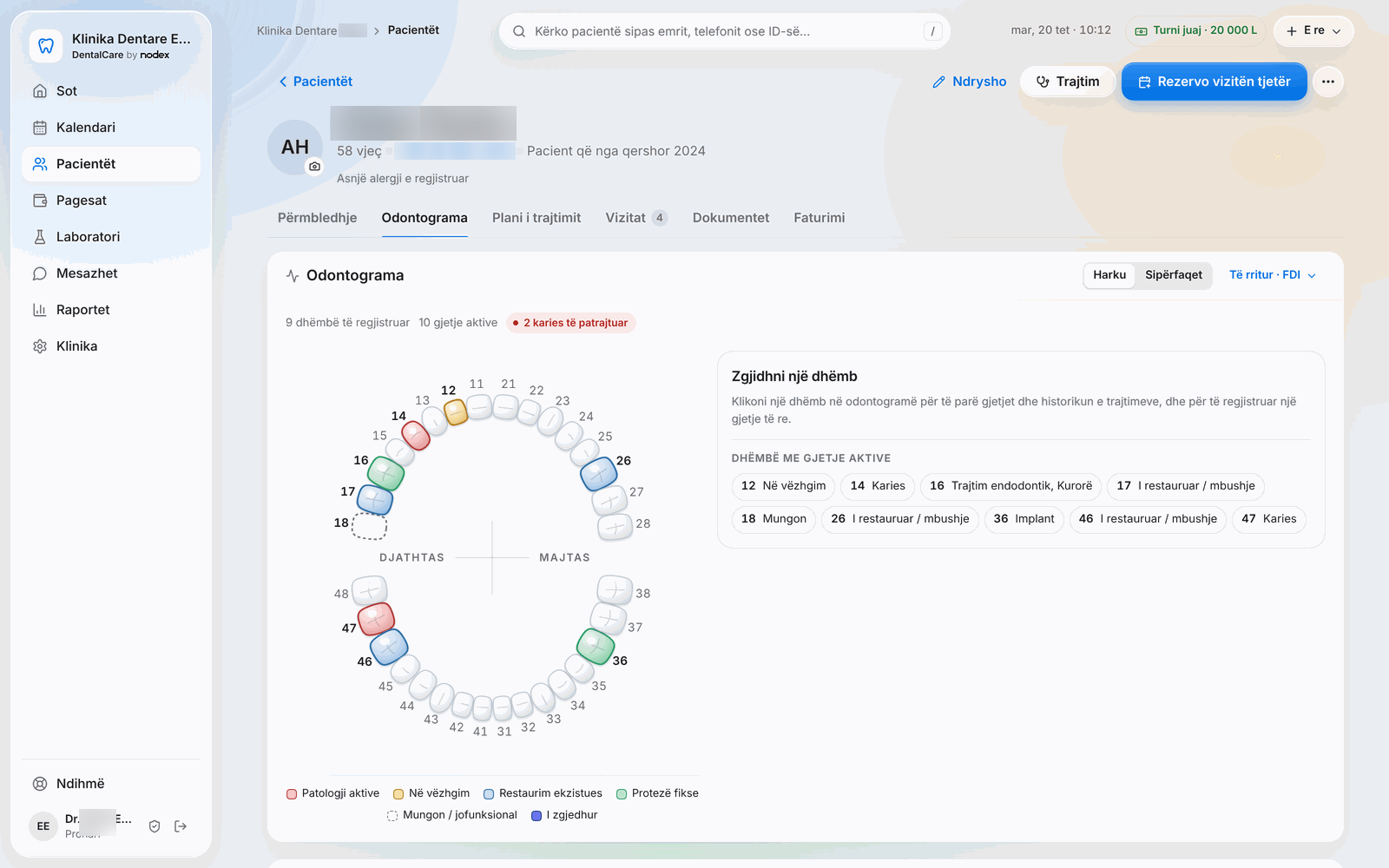Open Vizitat tab

[636, 218]
